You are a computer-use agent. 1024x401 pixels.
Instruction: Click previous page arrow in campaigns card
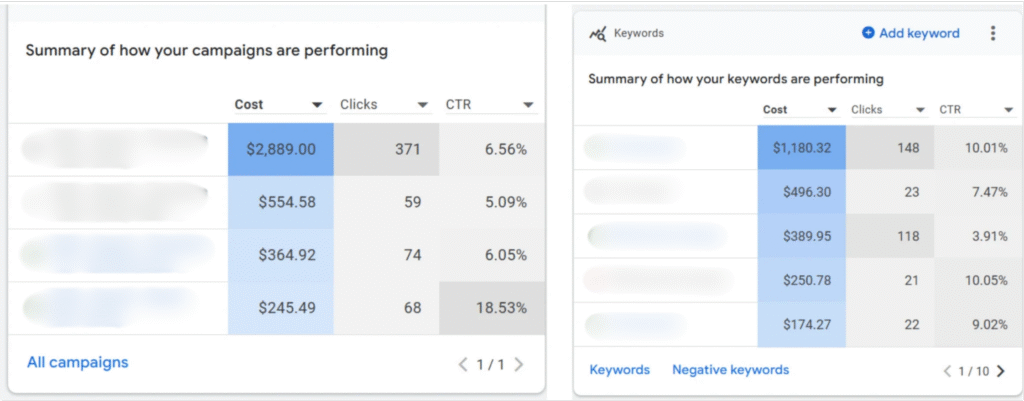tap(463, 364)
